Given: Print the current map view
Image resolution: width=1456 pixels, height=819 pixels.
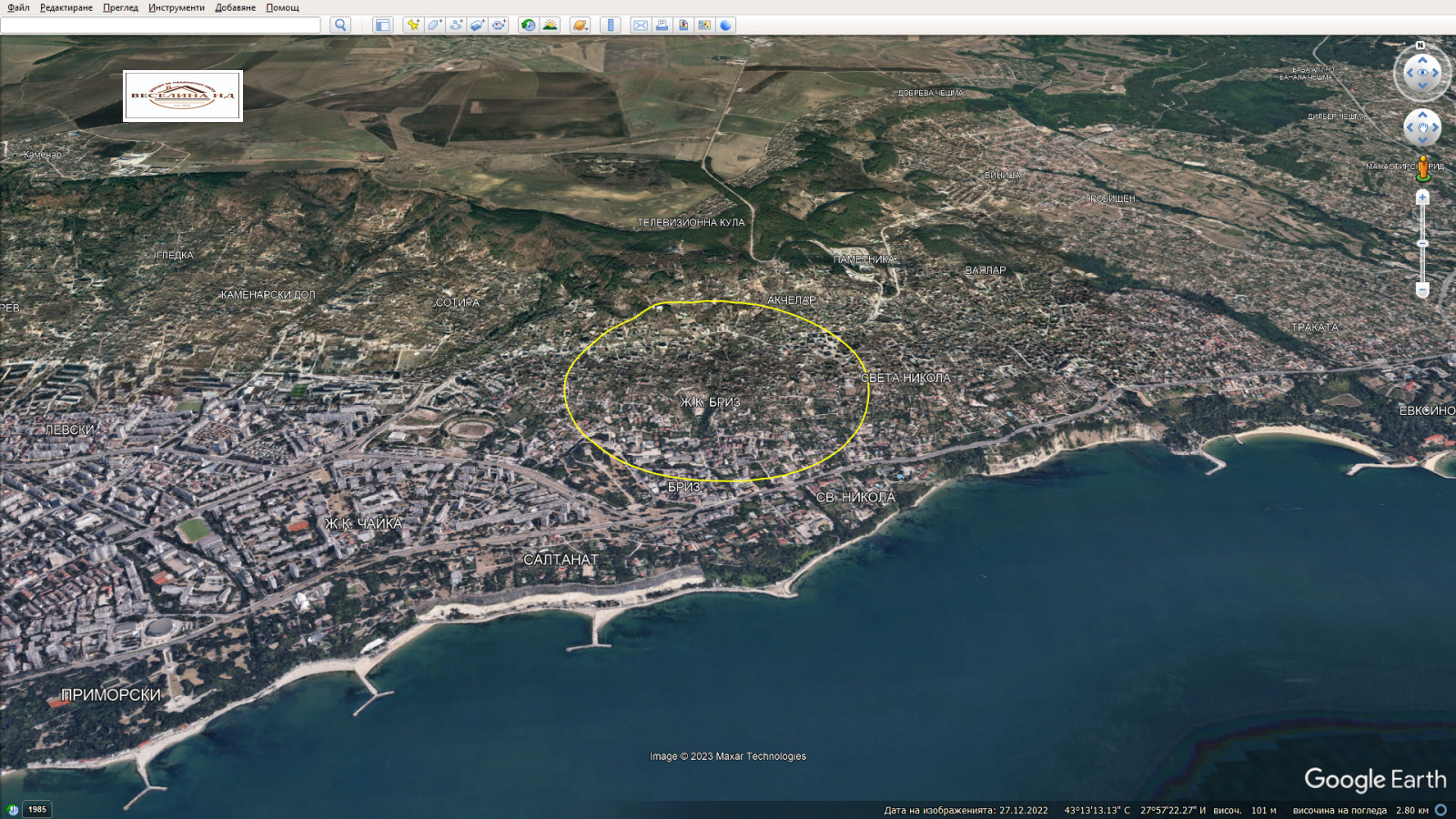Looking at the screenshot, I should [662, 25].
